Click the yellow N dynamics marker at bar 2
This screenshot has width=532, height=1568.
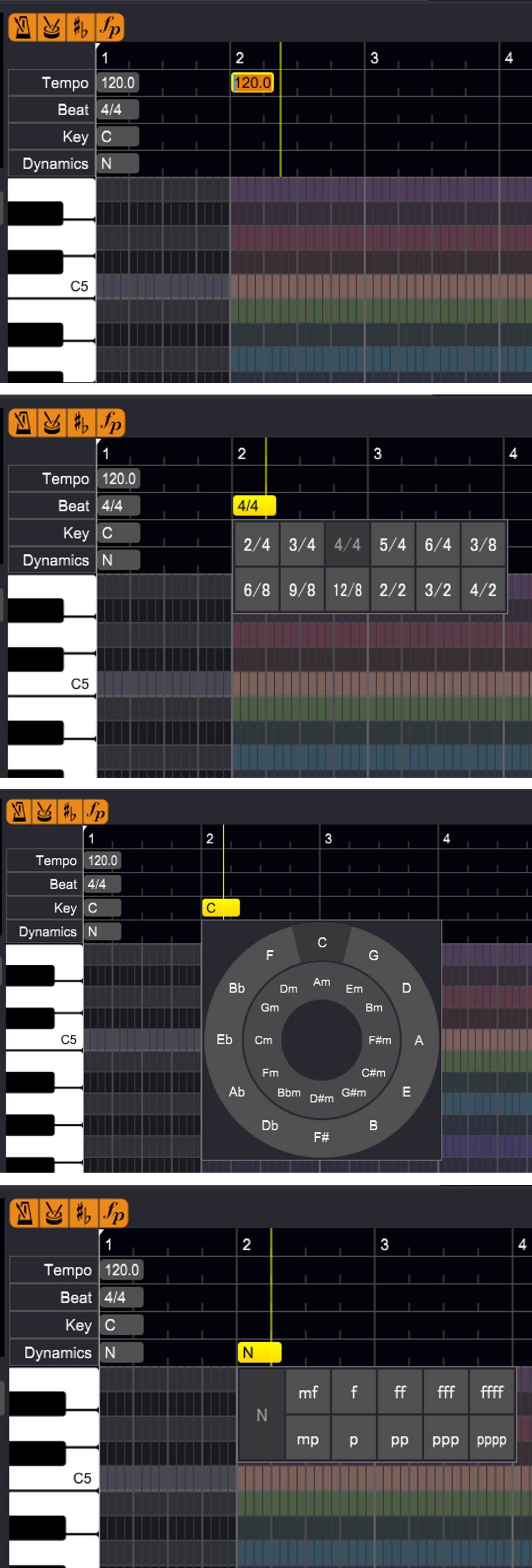point(259,1353)
